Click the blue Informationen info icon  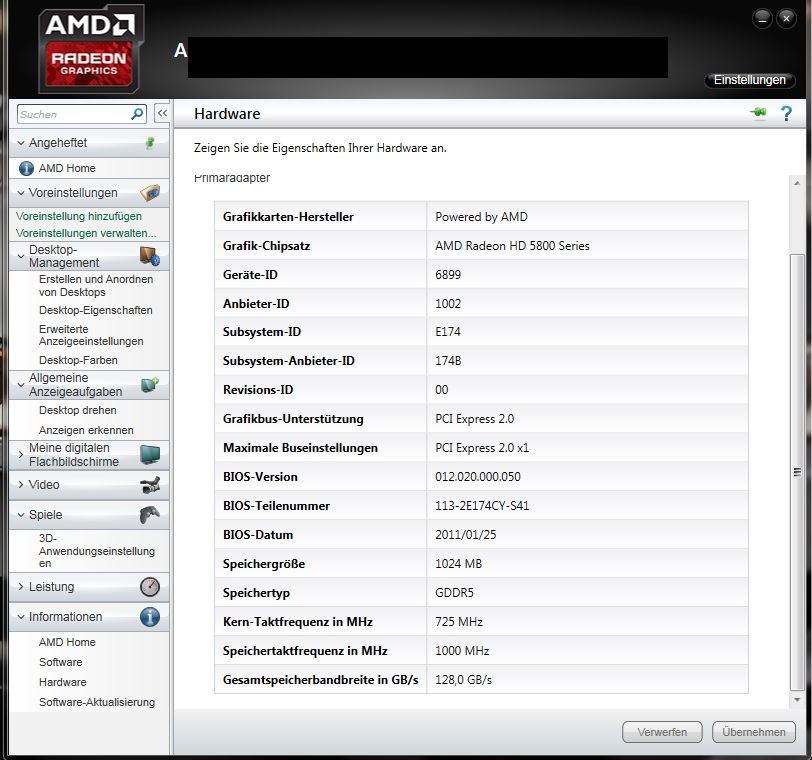[150, 617]
